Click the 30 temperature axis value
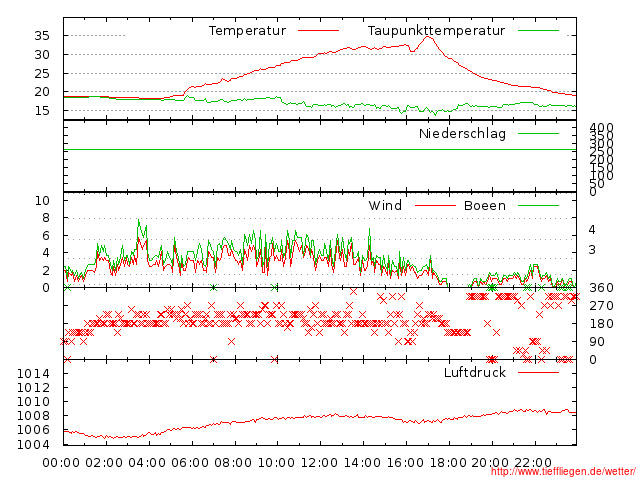The image size is (640, 480). (42, 55)
